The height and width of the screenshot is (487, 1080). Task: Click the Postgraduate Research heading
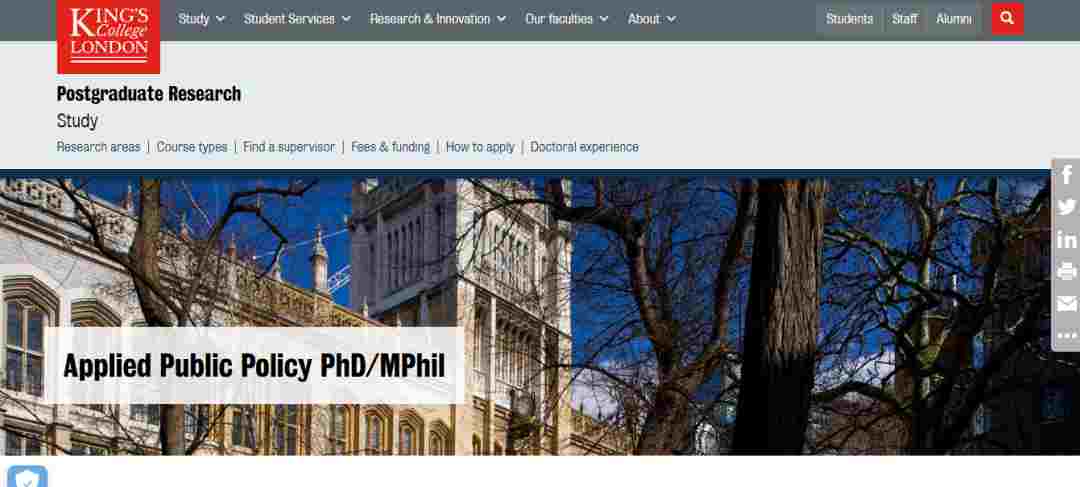(149, 94)
